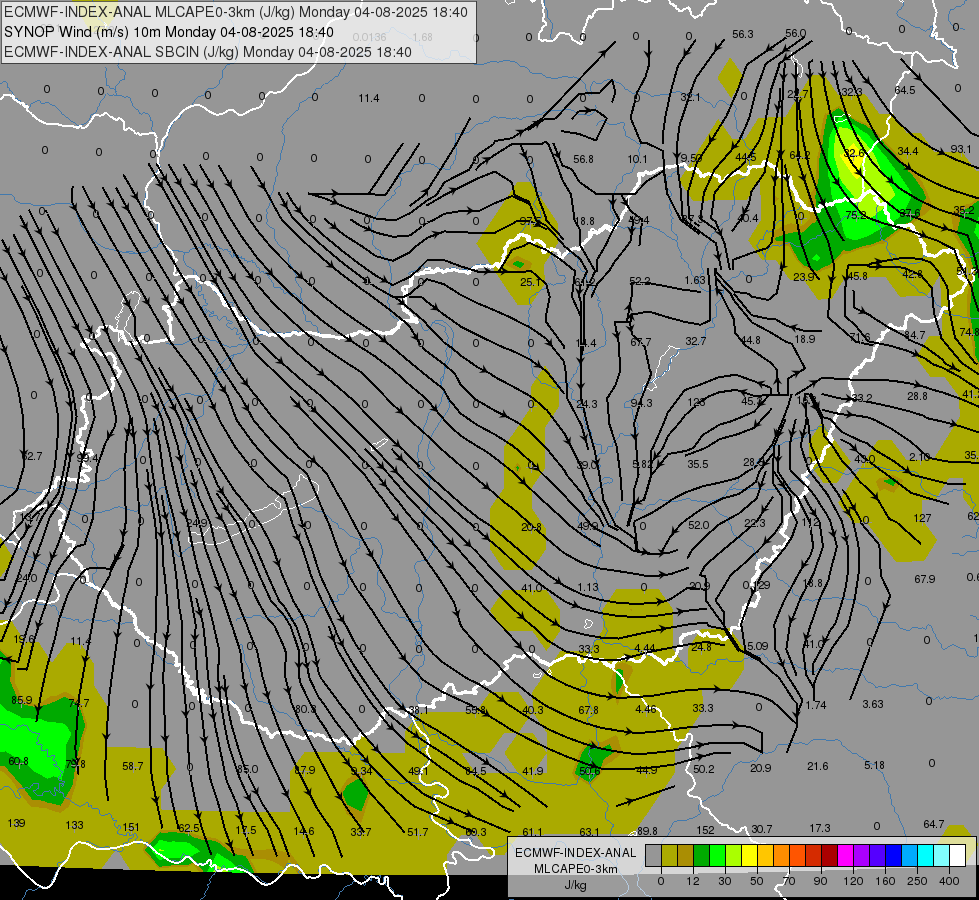The width and height of the screenshot is (979, 900).
Task: Click the legend title ECMWF-INDEX-ANAL
Action: [x=575, y=853]
